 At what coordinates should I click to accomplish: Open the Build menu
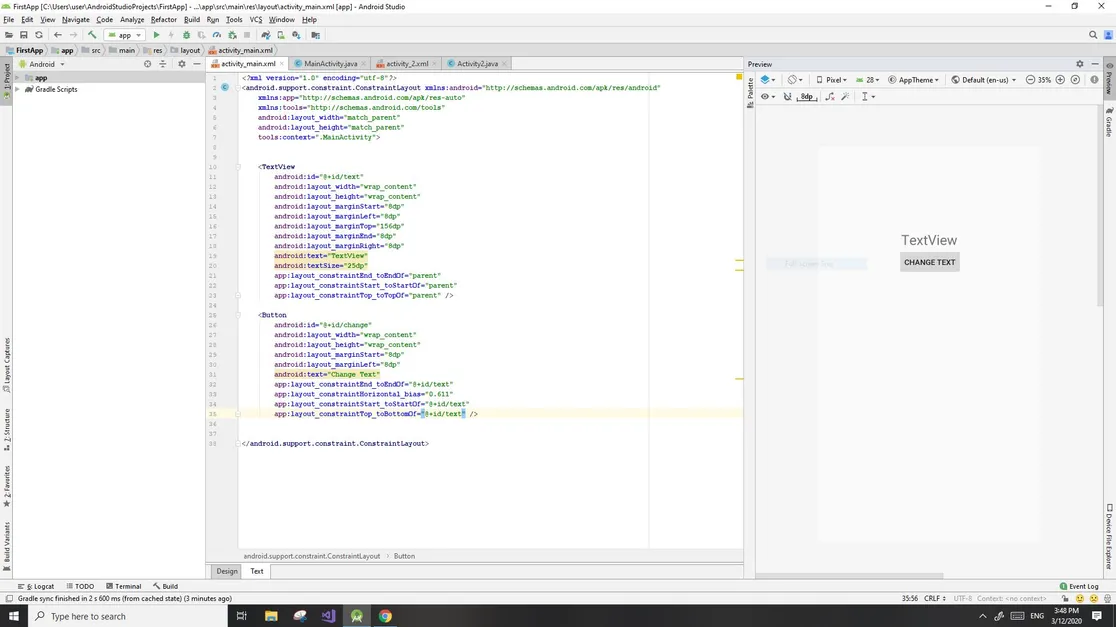191,20
